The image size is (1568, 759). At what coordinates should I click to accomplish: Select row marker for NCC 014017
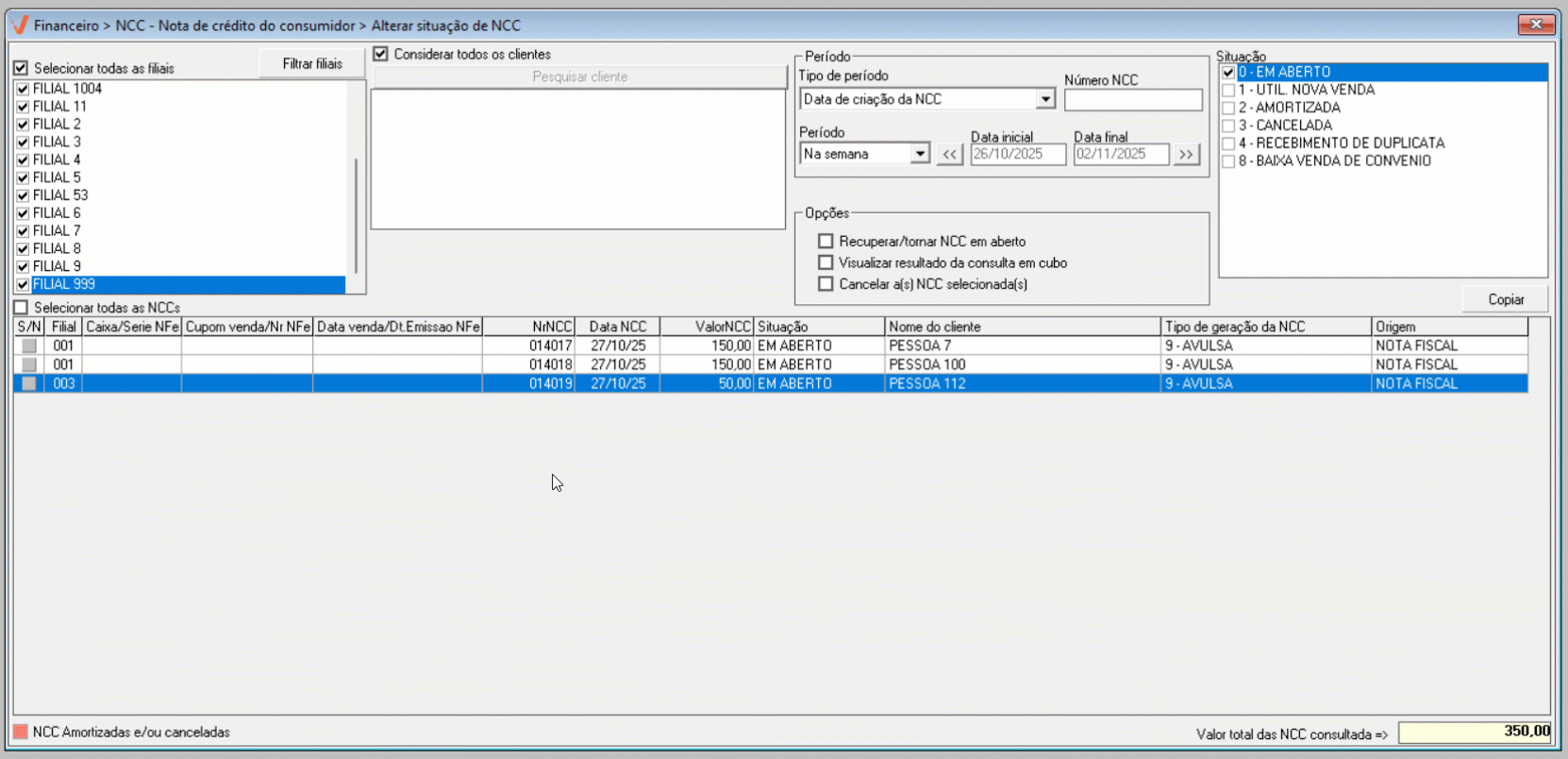[29, 346]
